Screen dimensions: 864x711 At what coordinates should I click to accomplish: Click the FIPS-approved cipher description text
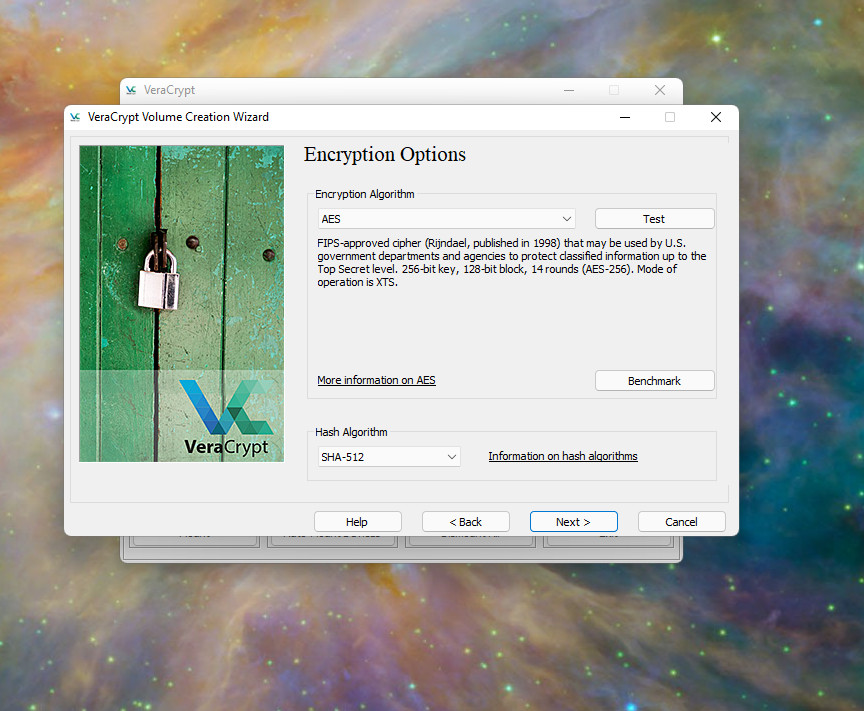tap(511, 263)
